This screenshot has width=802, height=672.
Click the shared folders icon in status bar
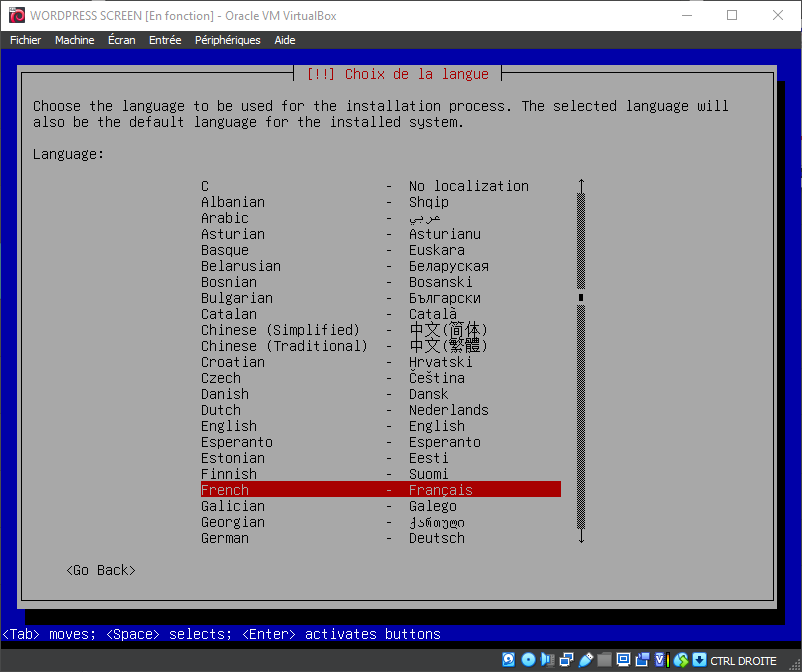coord(604,660)
